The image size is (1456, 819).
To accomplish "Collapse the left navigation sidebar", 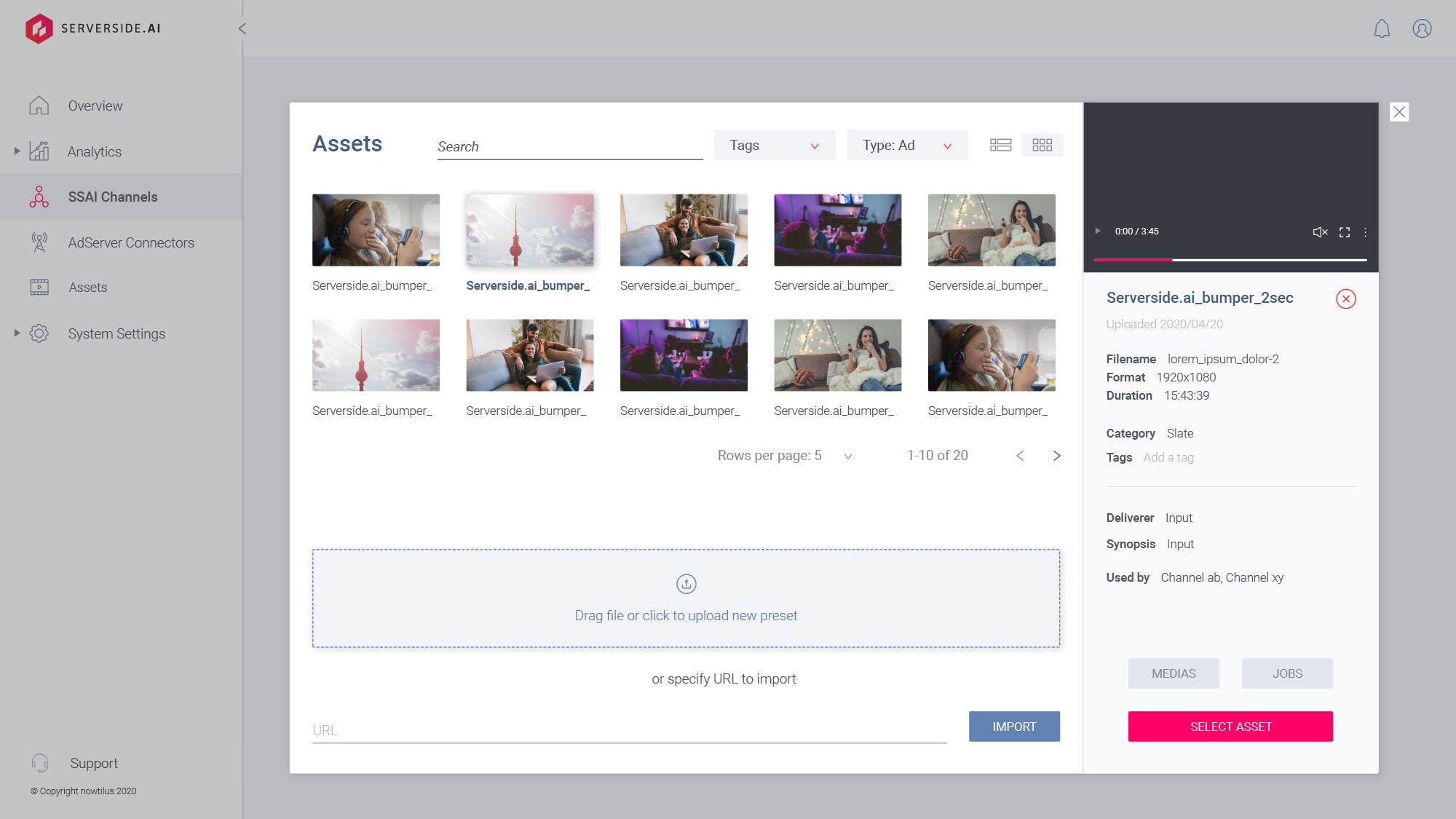I will pyautogui.click(x=242, y=28).
